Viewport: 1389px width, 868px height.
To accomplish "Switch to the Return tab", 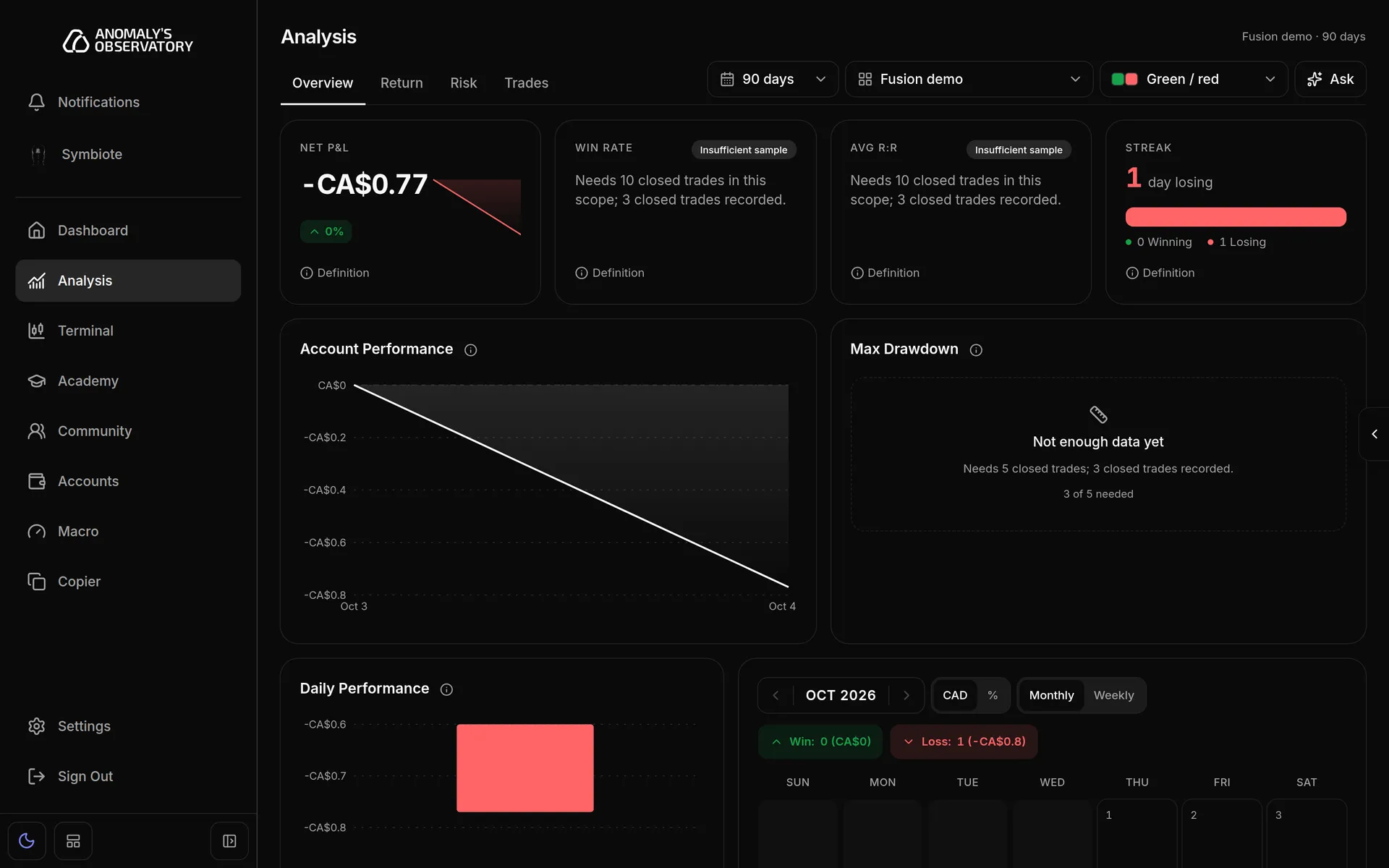I will coord(402,83).
